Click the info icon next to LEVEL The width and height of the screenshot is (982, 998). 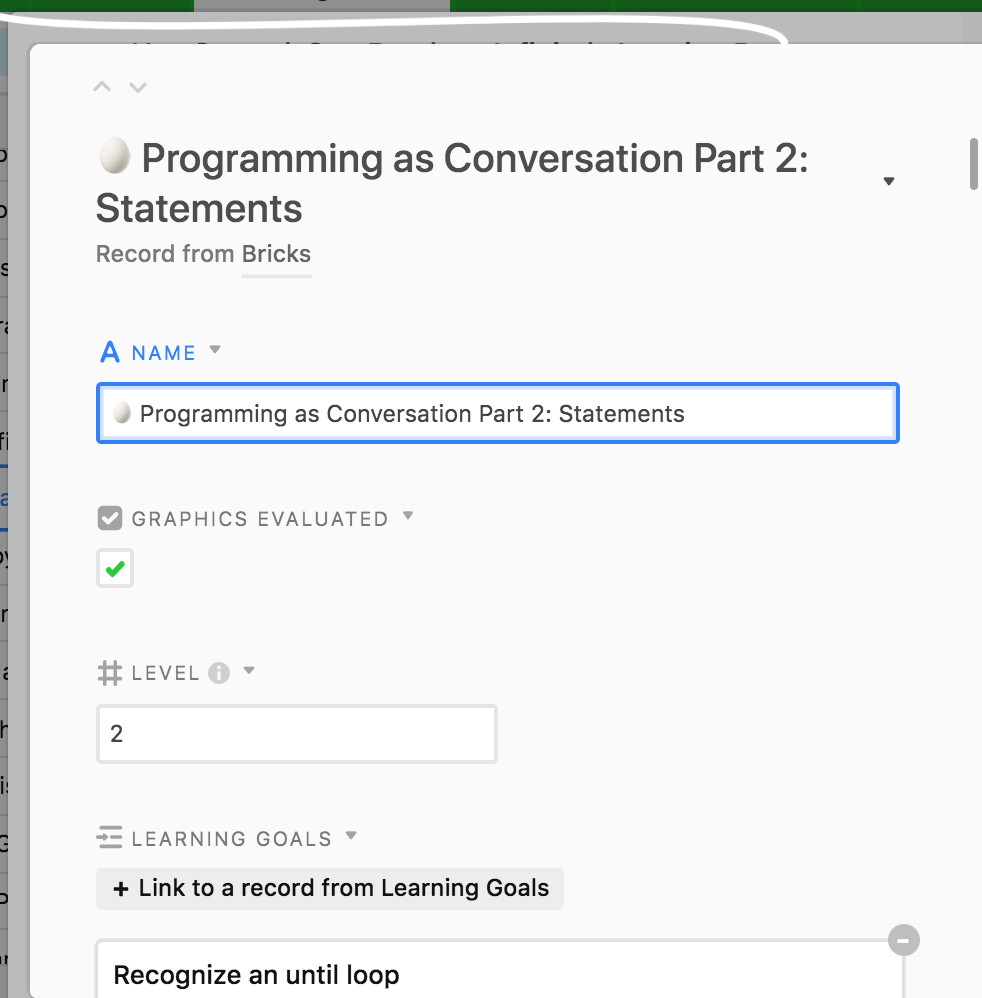pos(219,673)
